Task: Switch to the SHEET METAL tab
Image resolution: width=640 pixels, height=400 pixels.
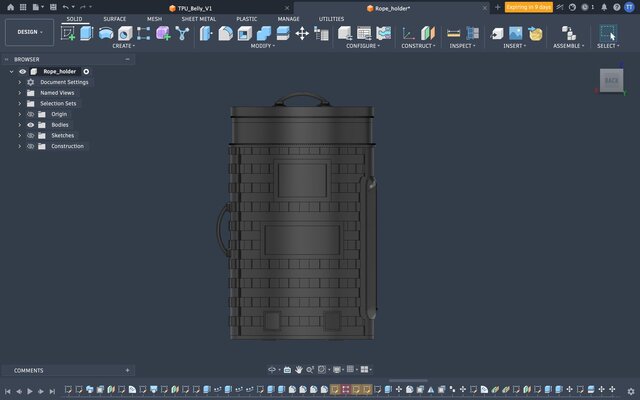Action: (199, 19)
